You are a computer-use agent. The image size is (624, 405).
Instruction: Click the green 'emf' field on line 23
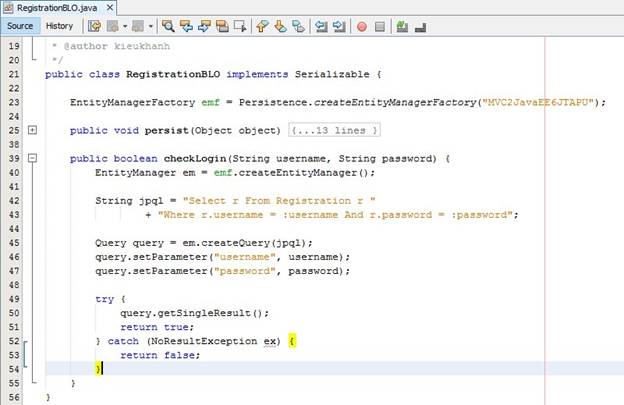tap(211, 102)
